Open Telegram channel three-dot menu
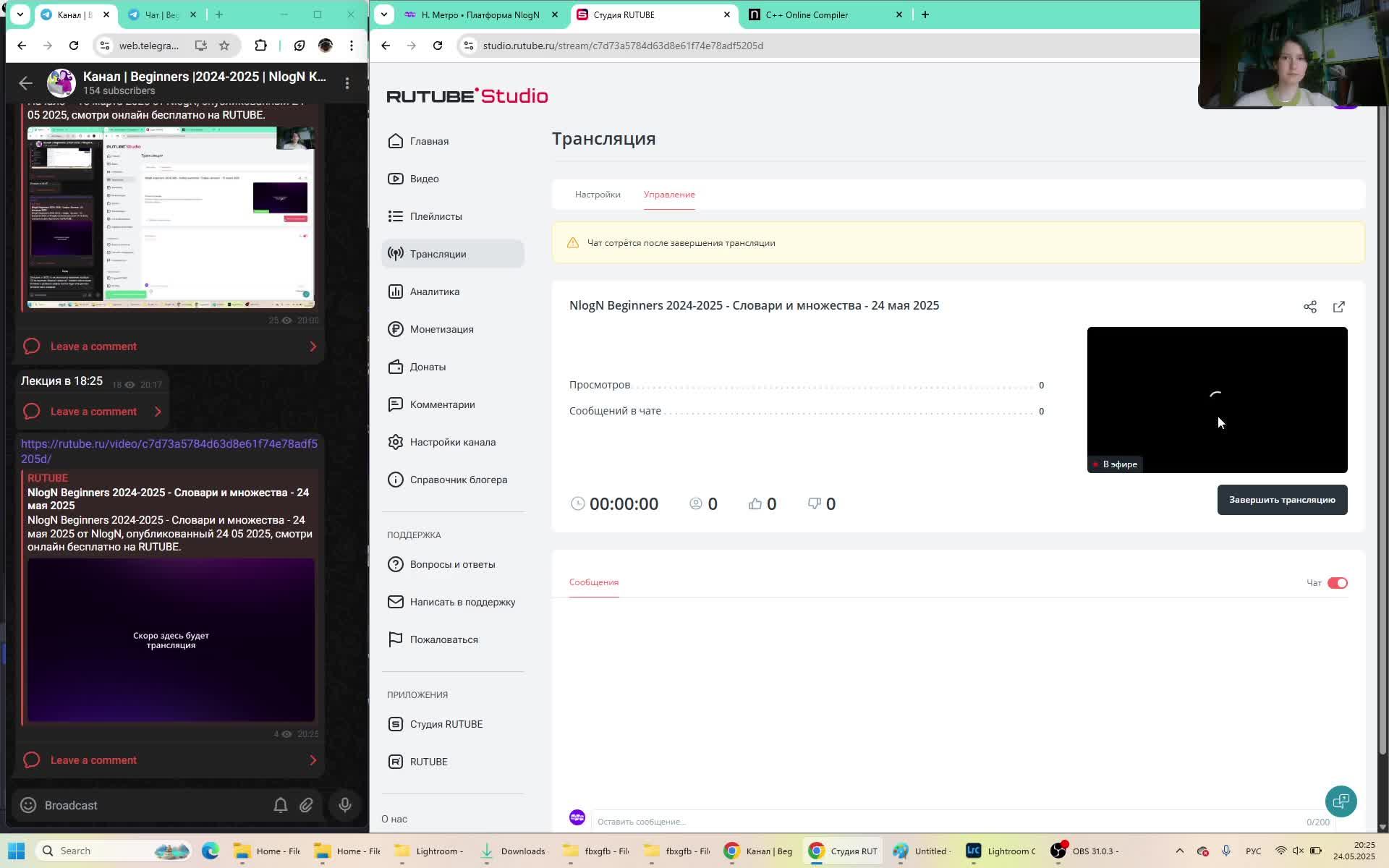The width and height of the screenshot is (1389, 868). point(347,83)
